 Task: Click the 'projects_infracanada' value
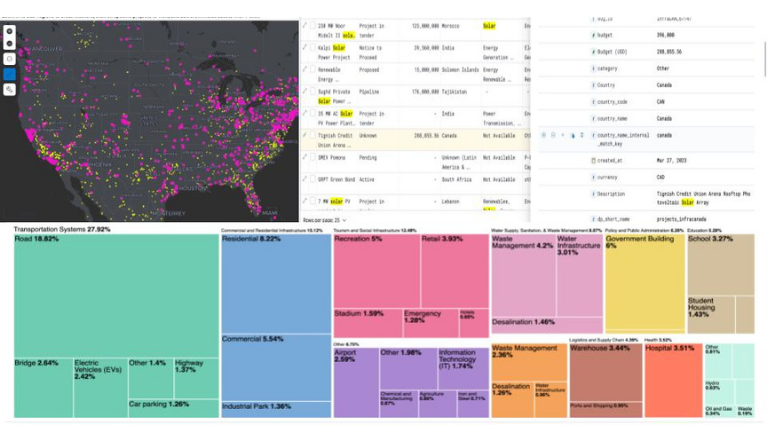[681, 219]
